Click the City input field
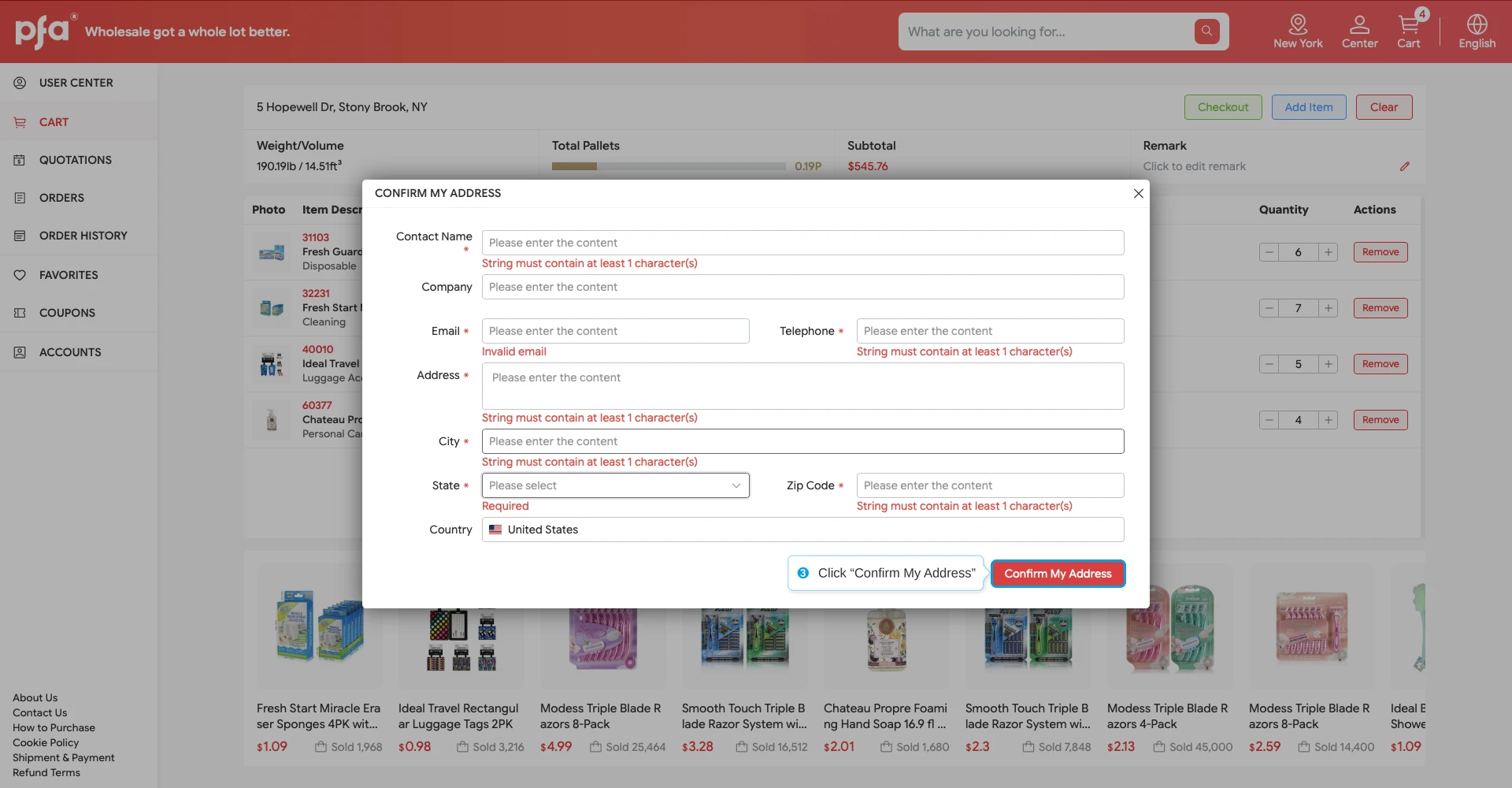This screenshot has height=788, width=1512. click(x=802, y=441)
